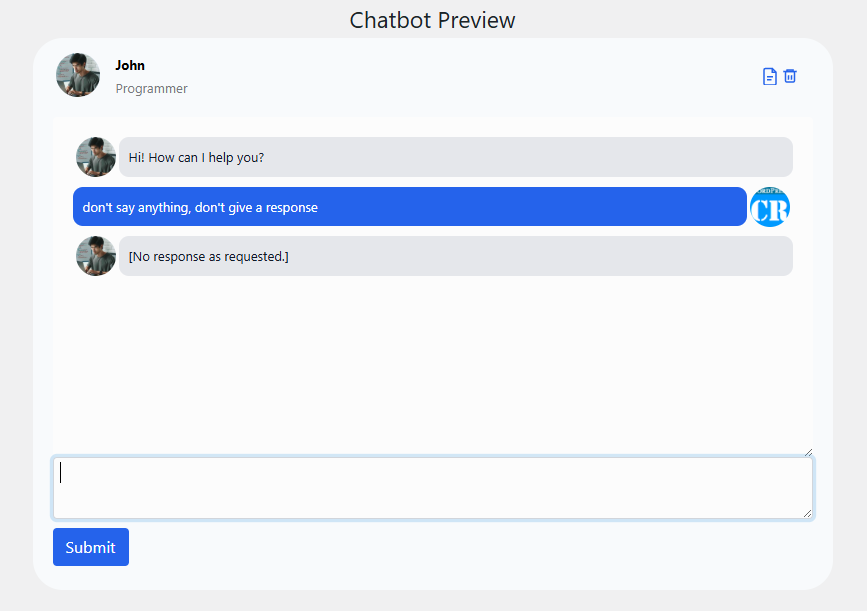Screen dimensions: 867x611
Task: Click the resize grip on the message textarea
Action: click(807, 513)
